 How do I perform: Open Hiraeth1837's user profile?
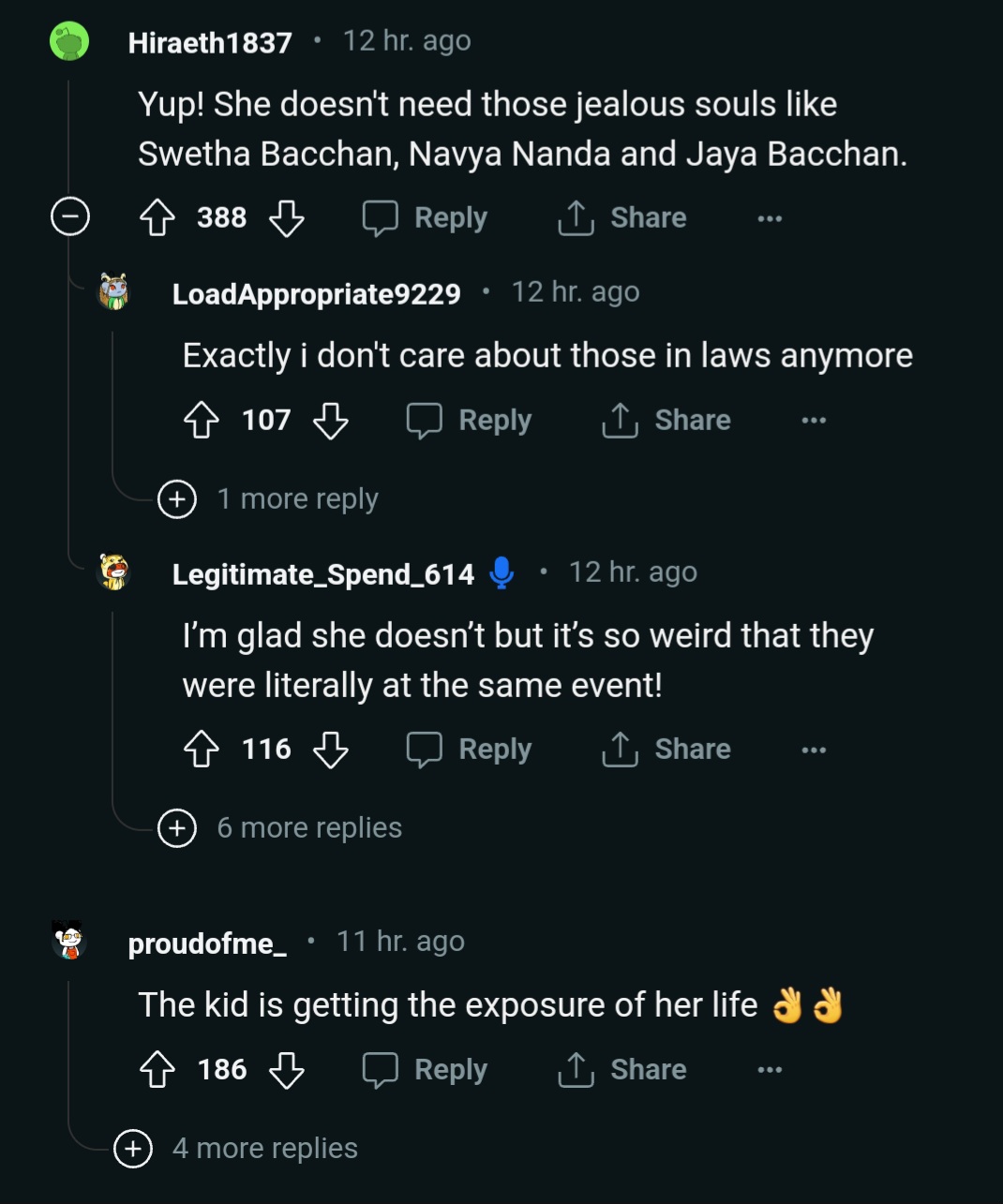[x=210, y=42]
